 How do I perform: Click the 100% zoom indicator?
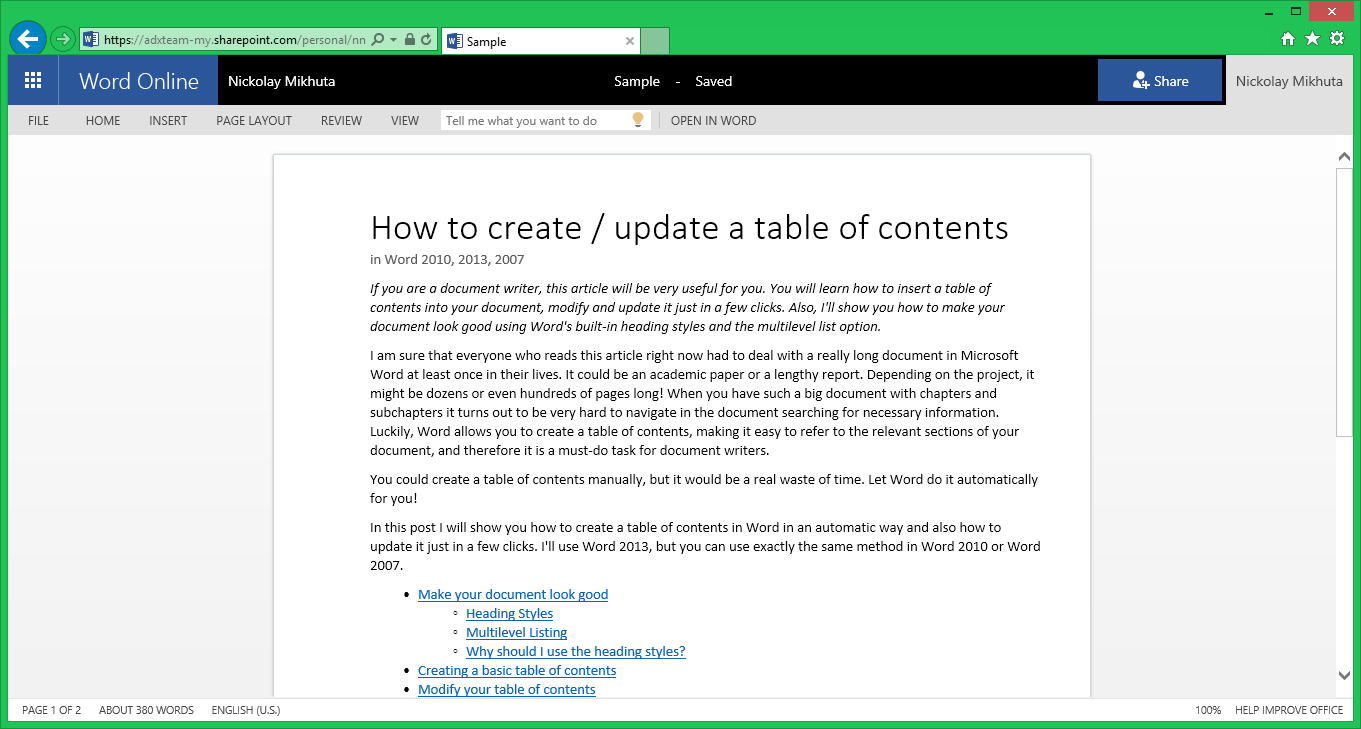1208,710
